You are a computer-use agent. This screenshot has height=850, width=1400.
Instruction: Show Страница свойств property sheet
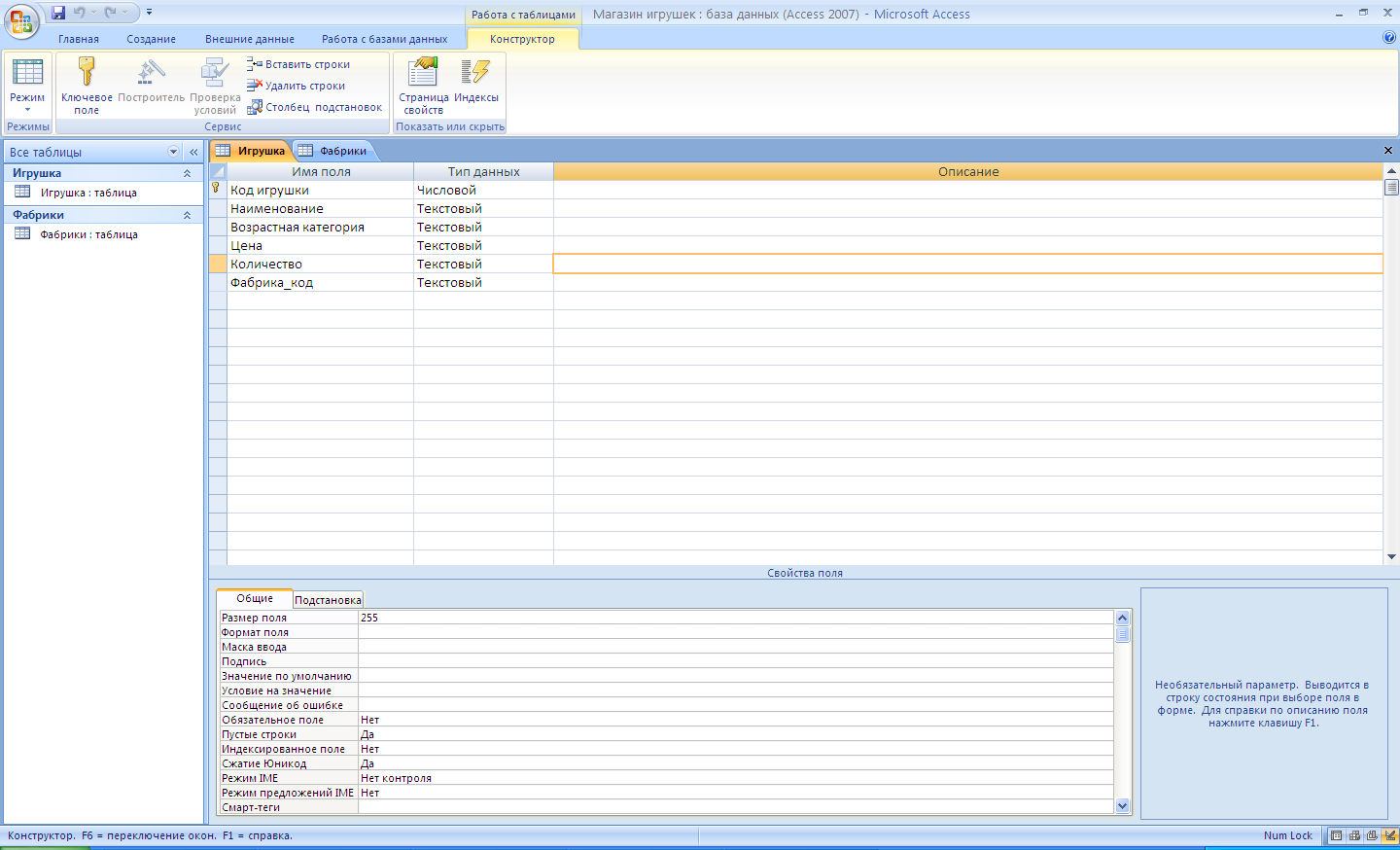point(423,86)
